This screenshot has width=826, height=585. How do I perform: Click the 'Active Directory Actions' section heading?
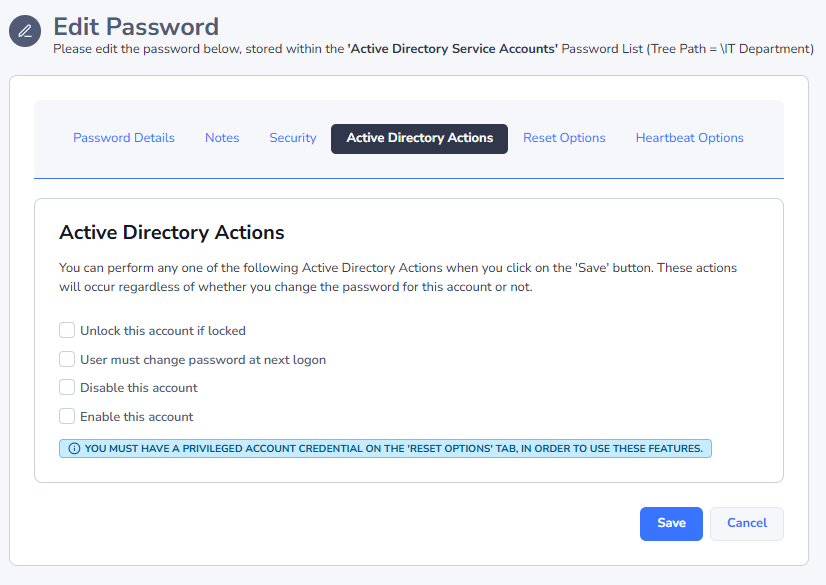tap(172, 233)
